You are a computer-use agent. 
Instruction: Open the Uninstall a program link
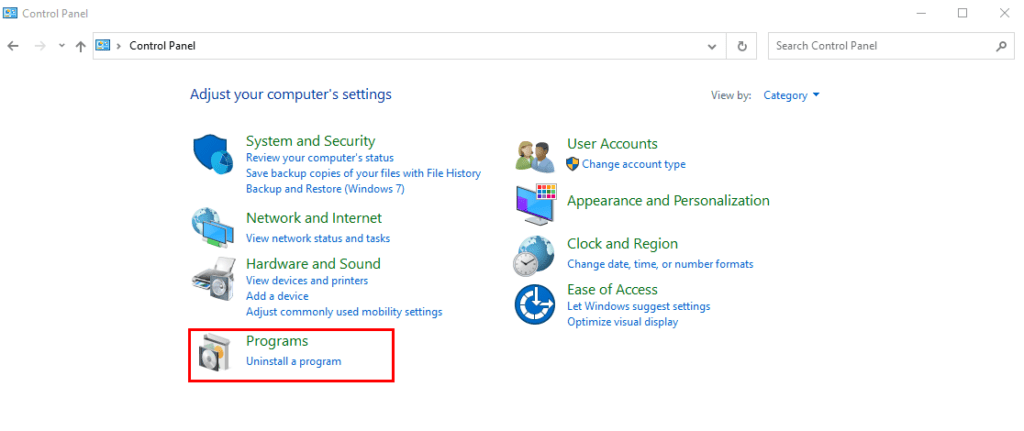point(293,361)
